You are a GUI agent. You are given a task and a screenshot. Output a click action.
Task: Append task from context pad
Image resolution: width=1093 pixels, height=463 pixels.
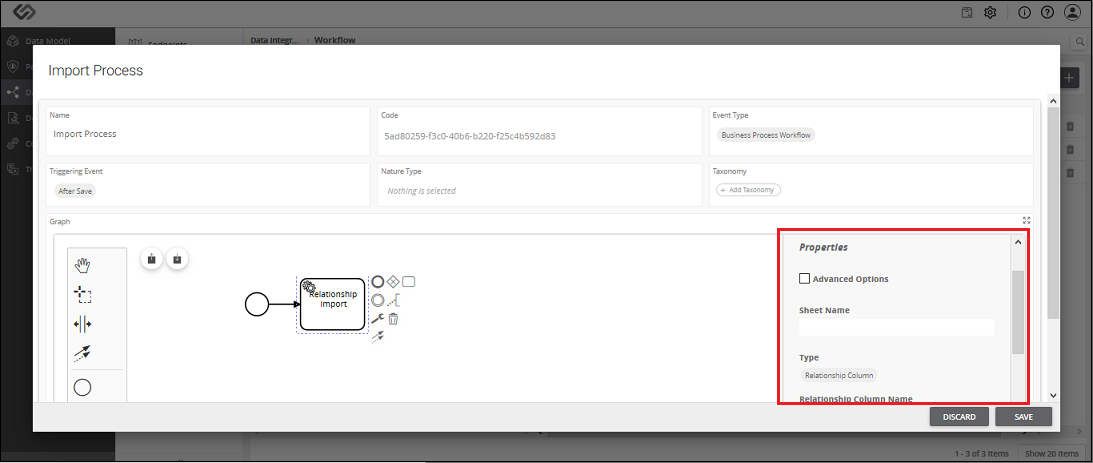(409, 282)
